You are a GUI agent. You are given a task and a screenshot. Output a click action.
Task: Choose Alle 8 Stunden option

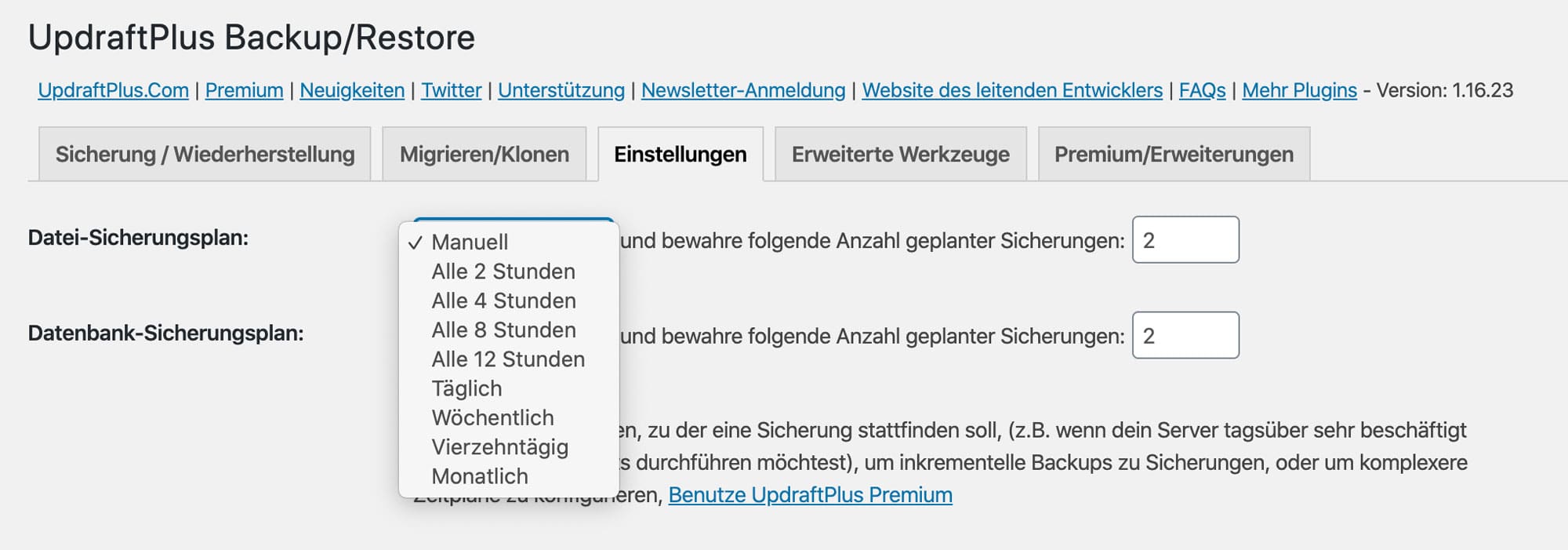[x=509, y=330]
